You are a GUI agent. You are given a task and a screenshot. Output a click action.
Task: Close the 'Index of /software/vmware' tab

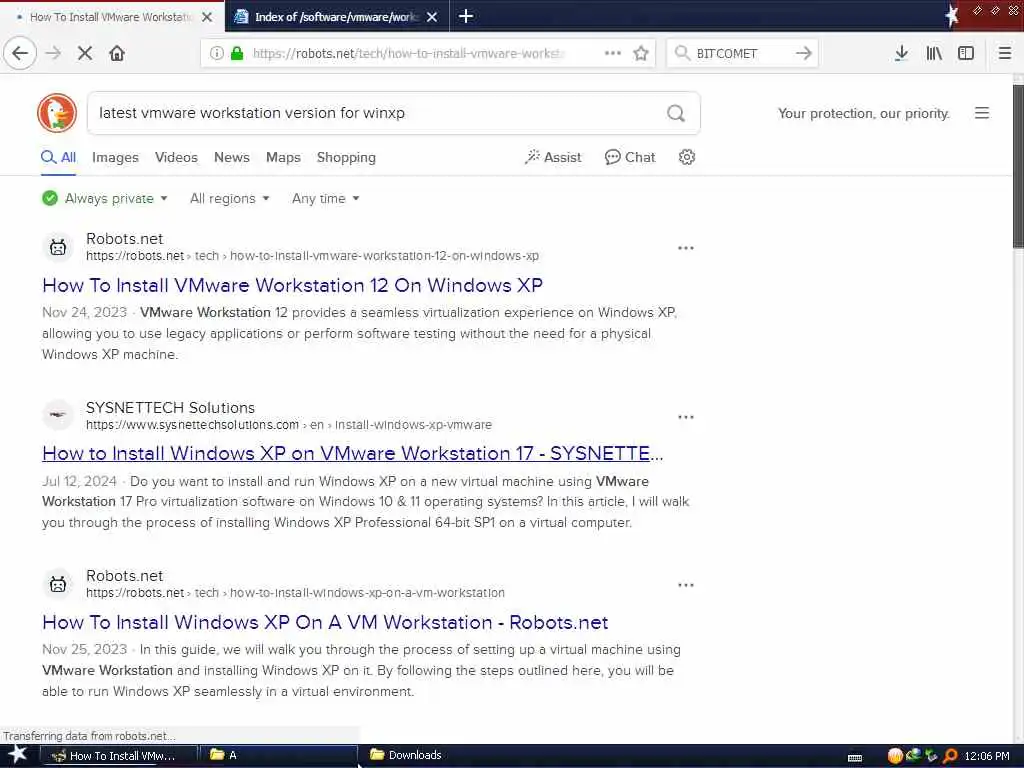432,17
